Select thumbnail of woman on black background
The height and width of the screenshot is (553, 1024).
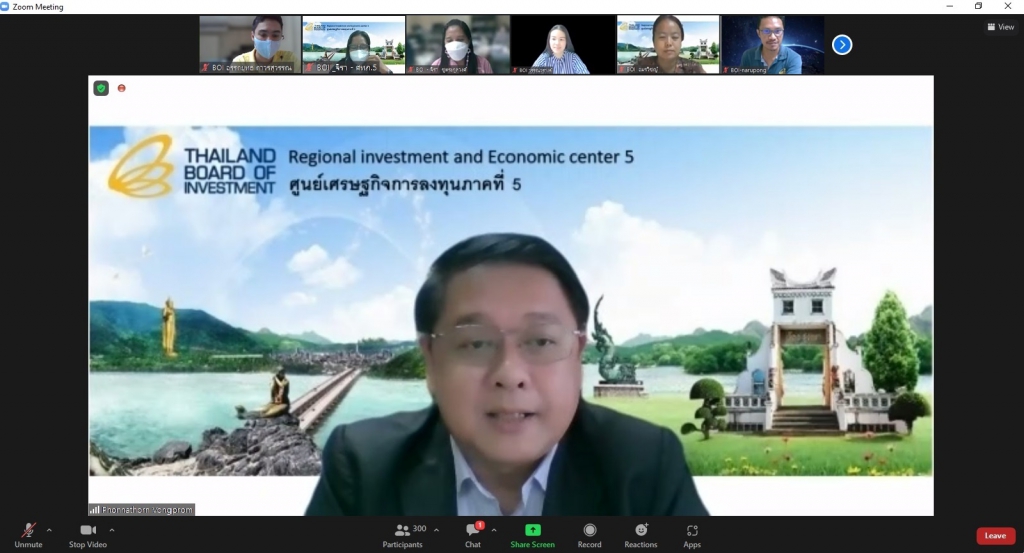point(563,44)
